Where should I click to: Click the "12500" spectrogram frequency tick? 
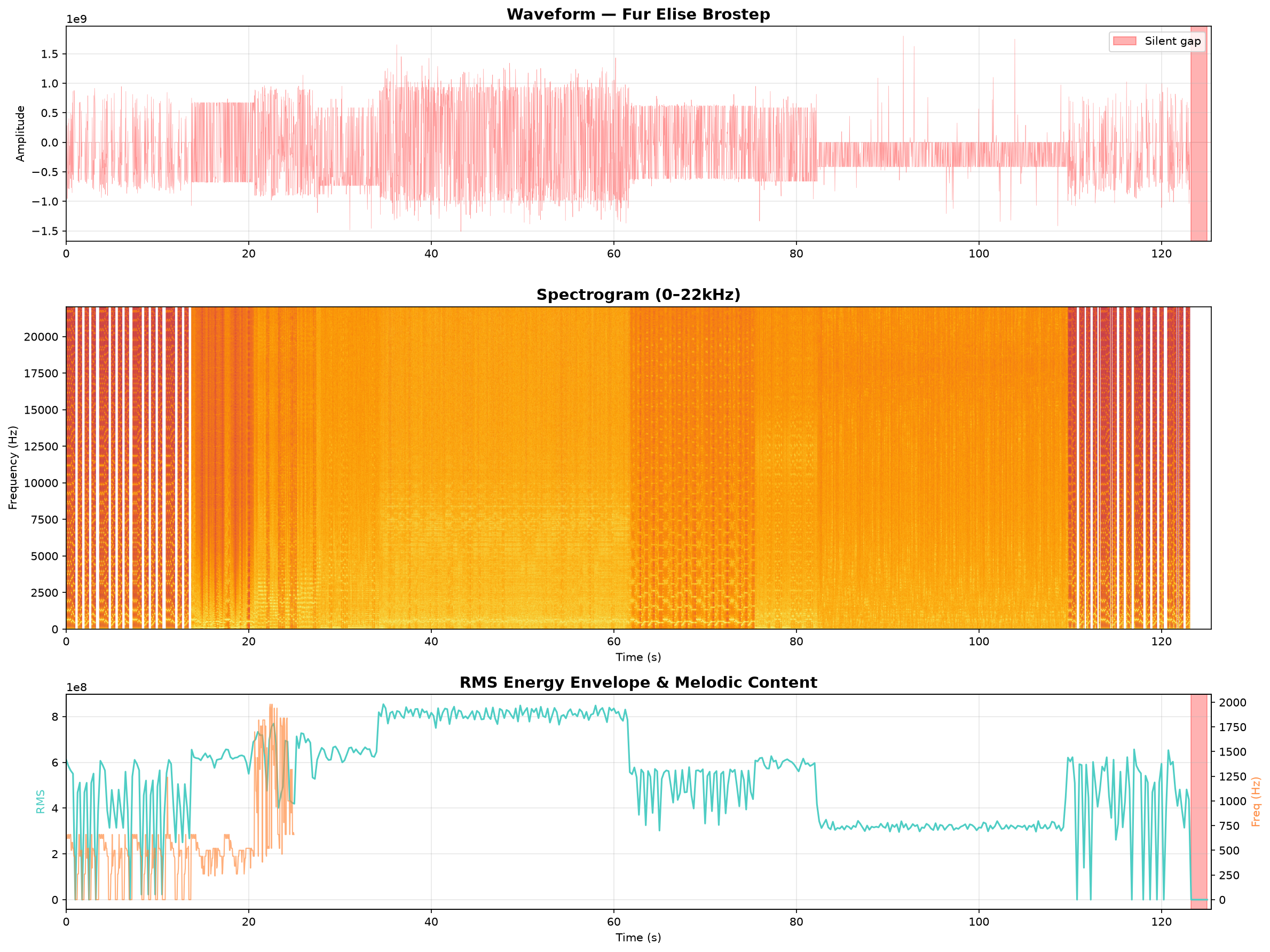(x=41, y=447)
